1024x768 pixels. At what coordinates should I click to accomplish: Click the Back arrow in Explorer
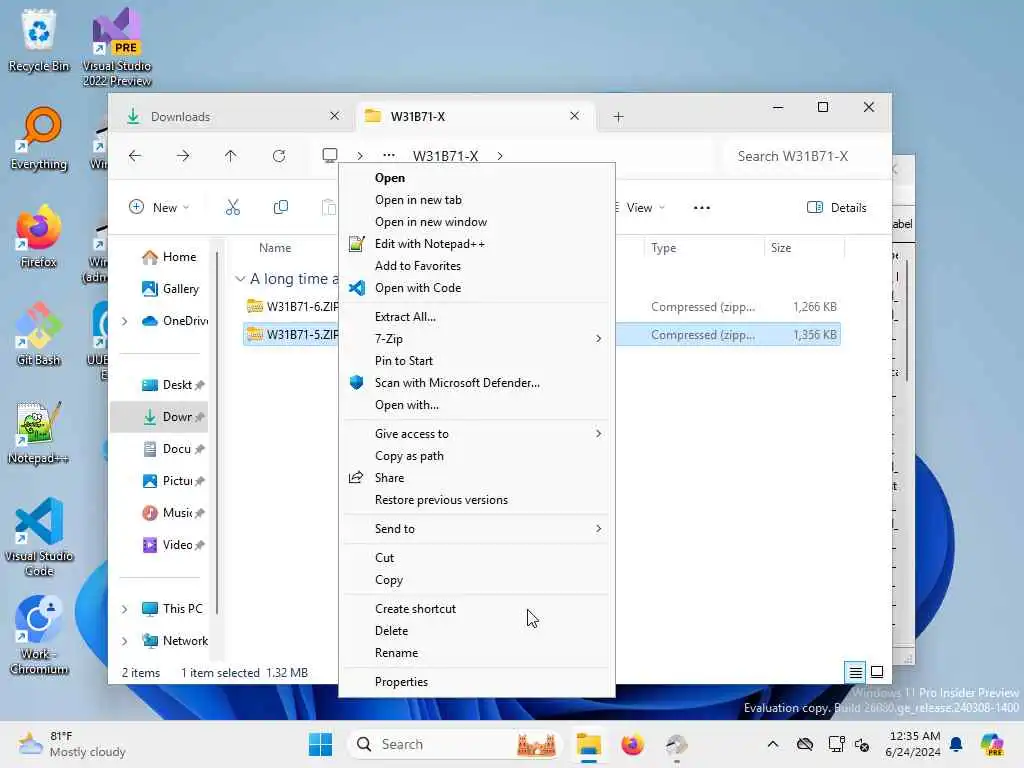pos(135,155)
